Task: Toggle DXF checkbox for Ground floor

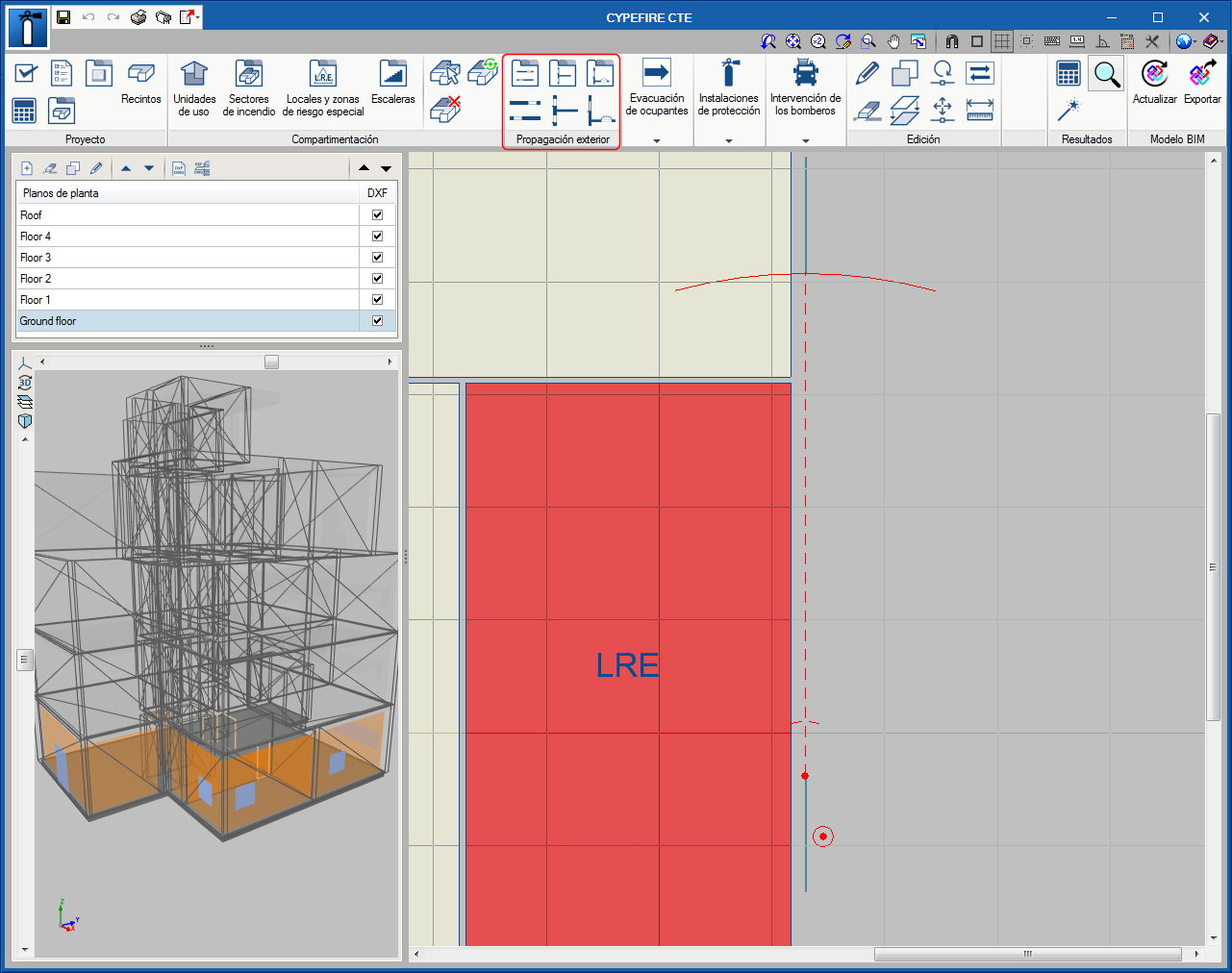Action: click(x=377, y=321)
